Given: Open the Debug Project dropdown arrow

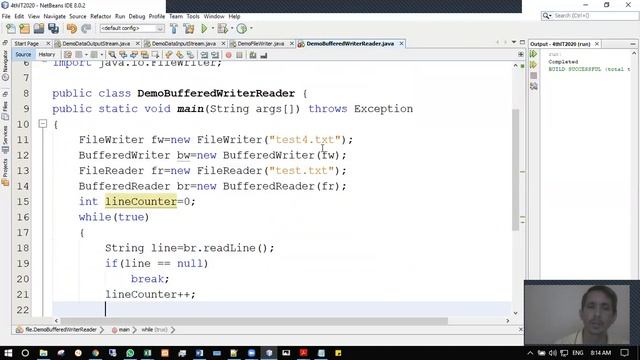Looking at the screenshot, I should click(232, 28).
